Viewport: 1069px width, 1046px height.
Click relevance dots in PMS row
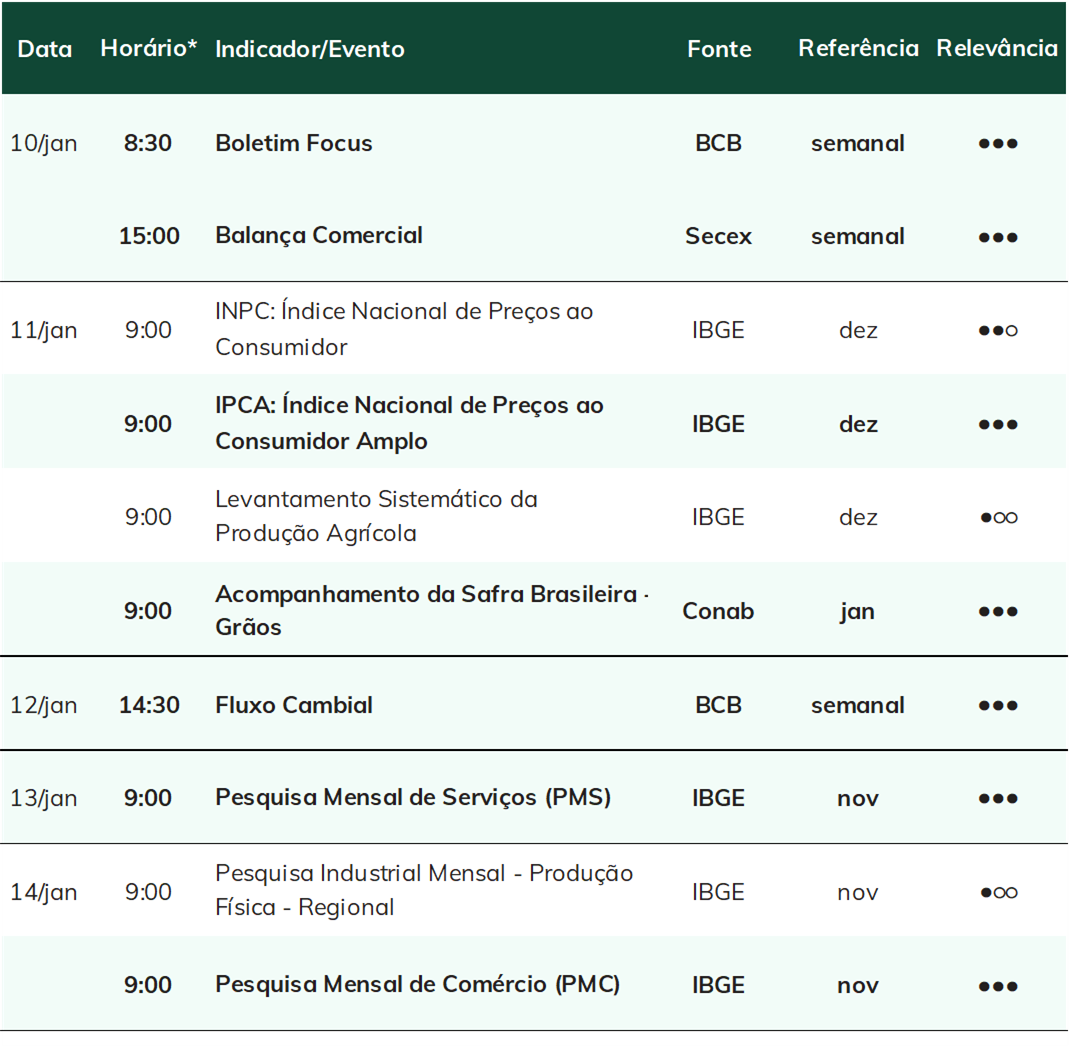(x=998, y=798)
